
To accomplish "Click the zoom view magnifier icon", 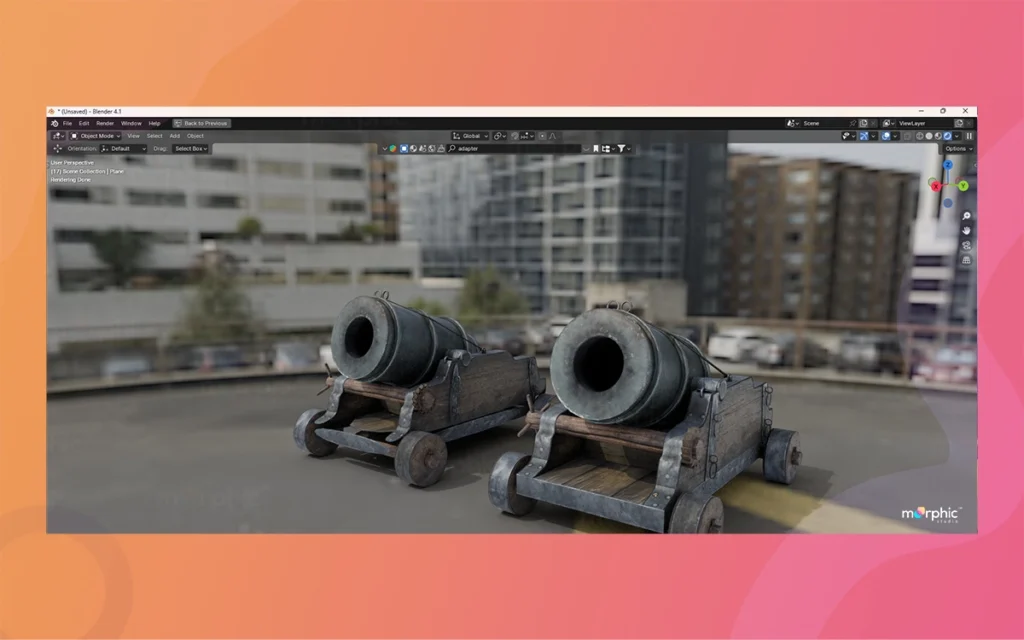I will (967, 216).
